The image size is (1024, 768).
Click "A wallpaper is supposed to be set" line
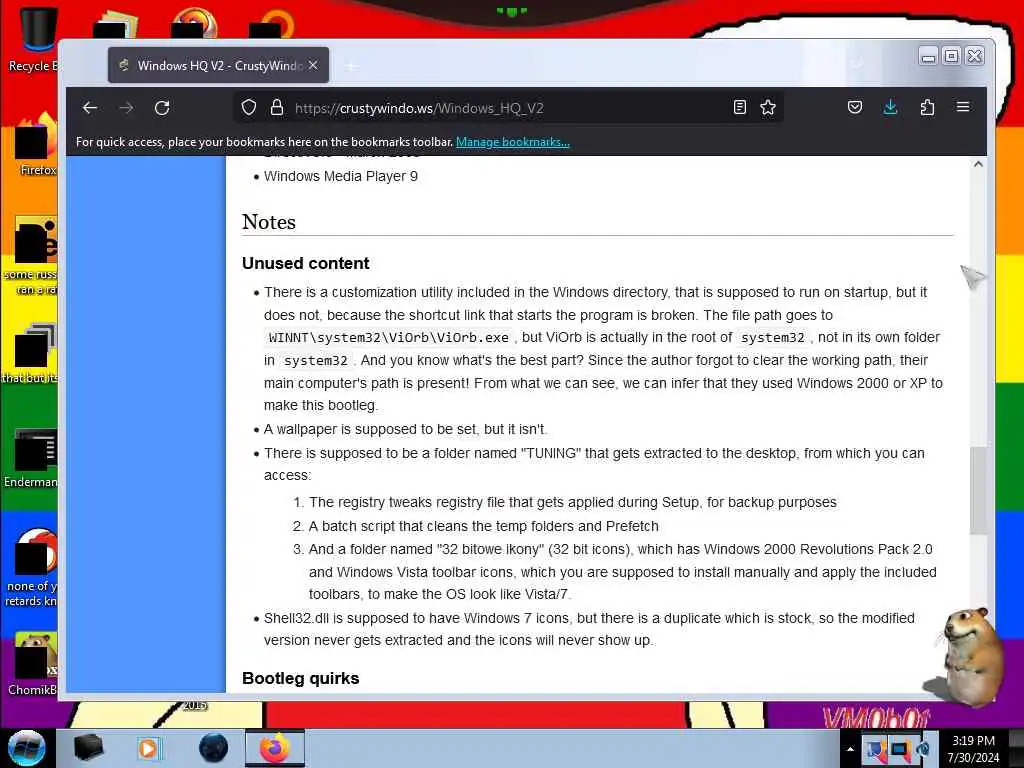pos(405,430)
